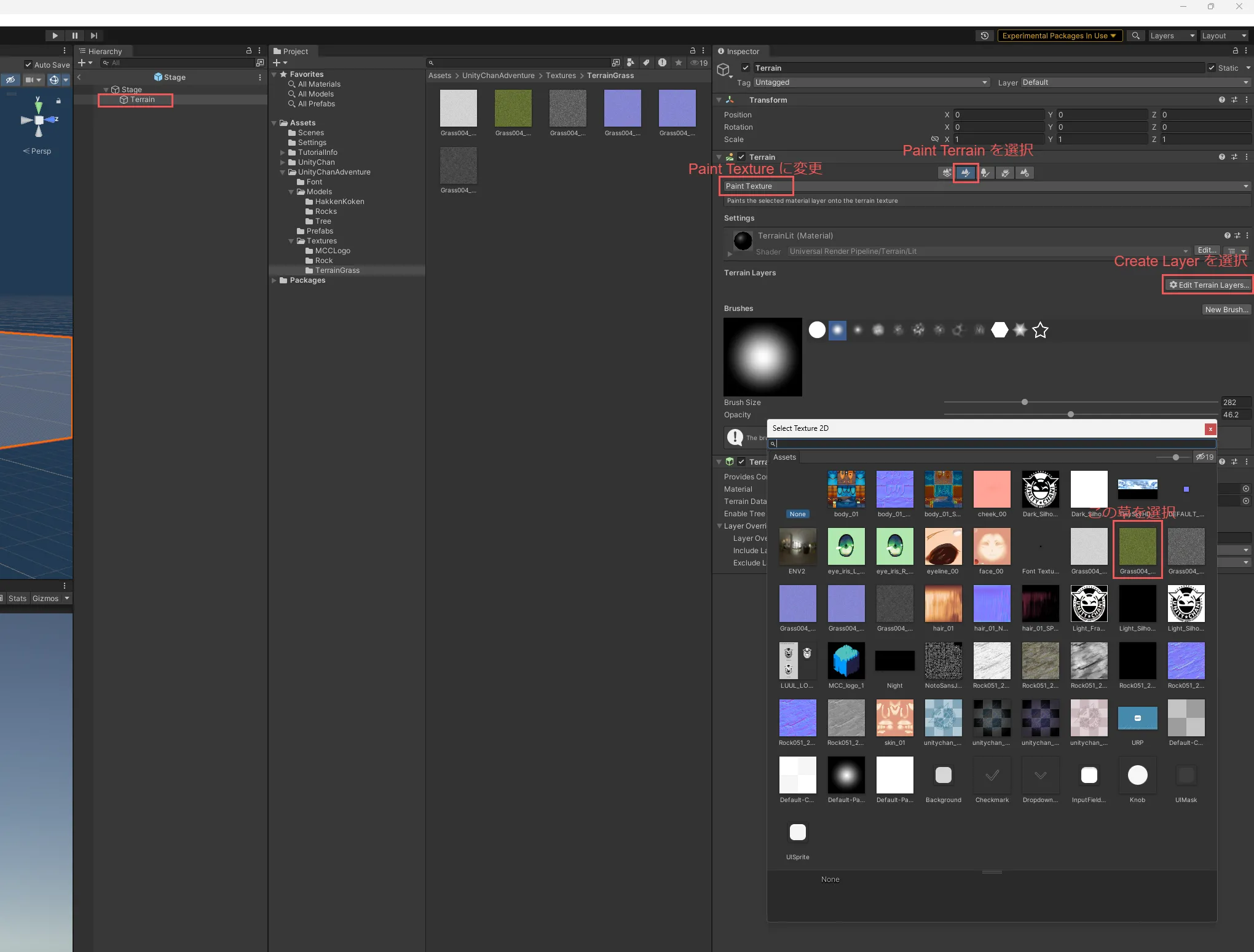Collapse the UnityChanAdventure folder
The height and width of the screenshot is (952, 1254).
click(x=283, y=172)
